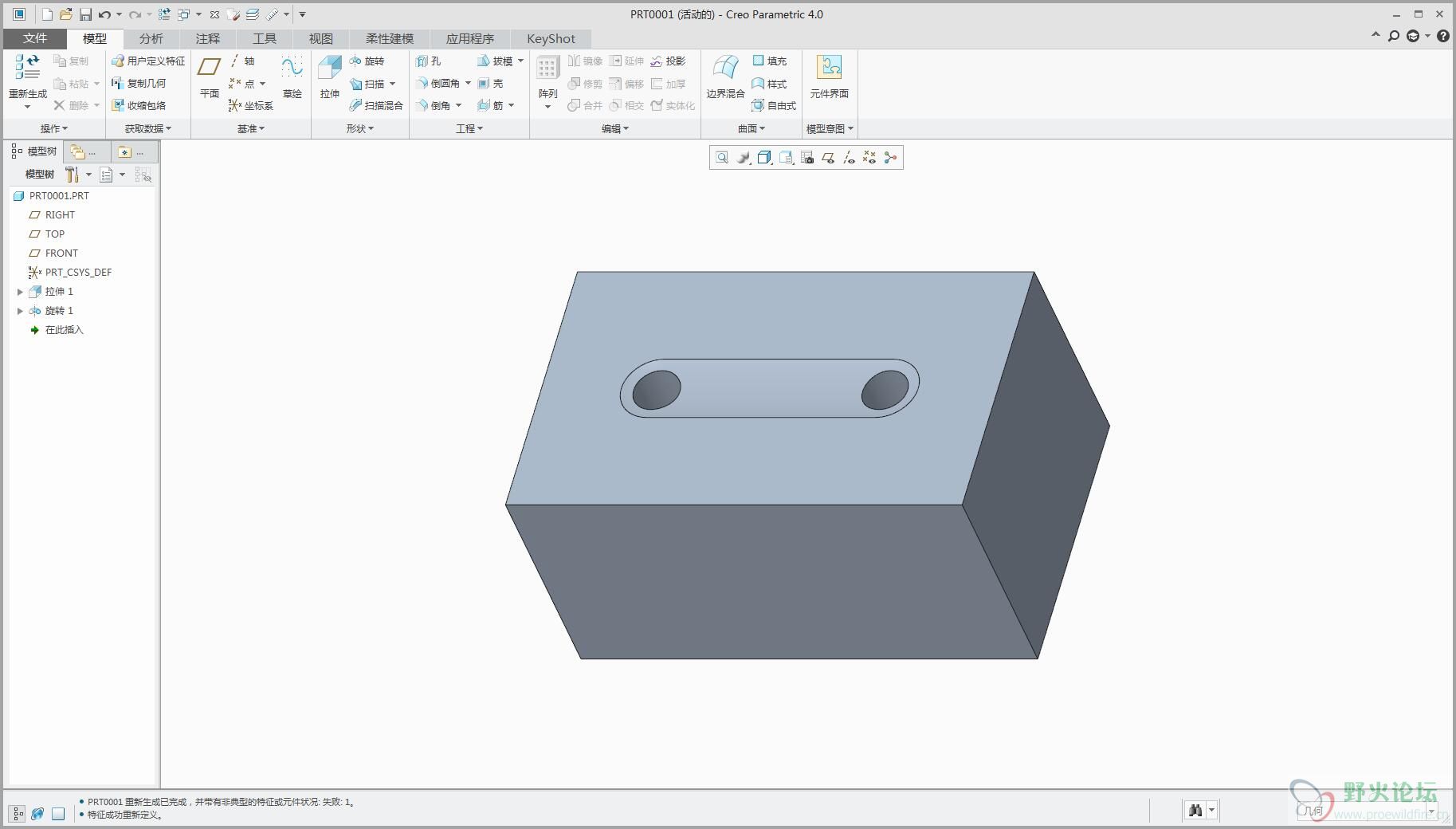The image size is (1456, 829).
Task: Switch to the 工具 tab
Action: point(264,38)
